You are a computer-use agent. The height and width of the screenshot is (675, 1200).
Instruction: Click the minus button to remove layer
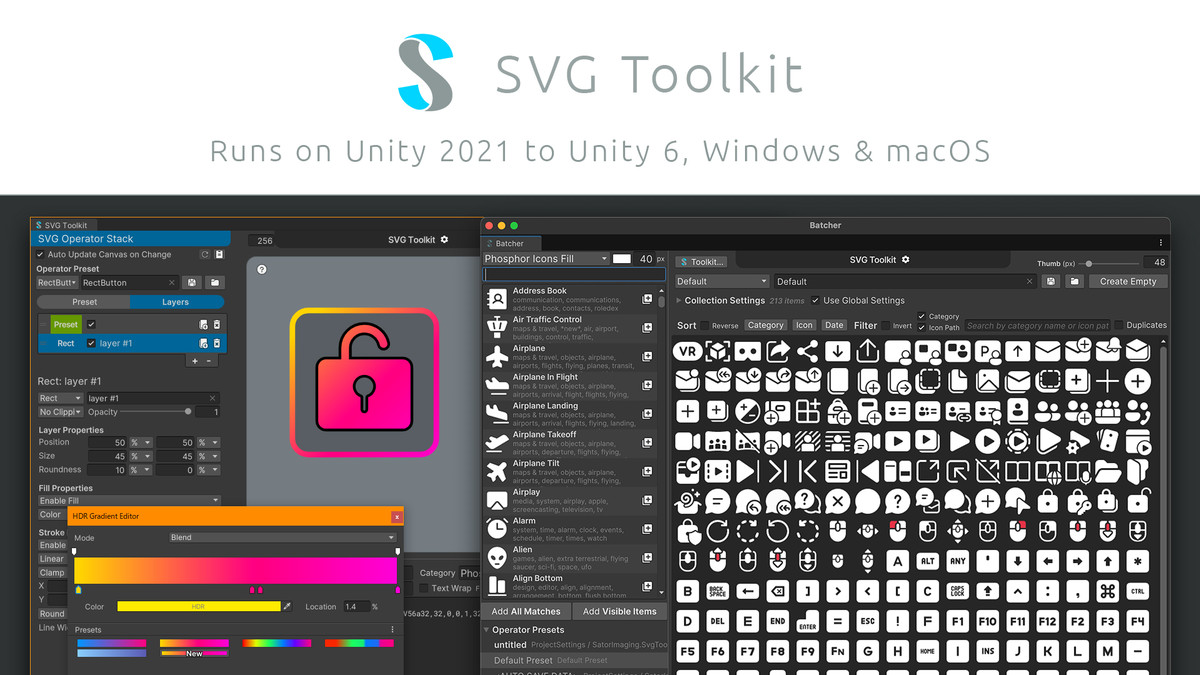208,361
